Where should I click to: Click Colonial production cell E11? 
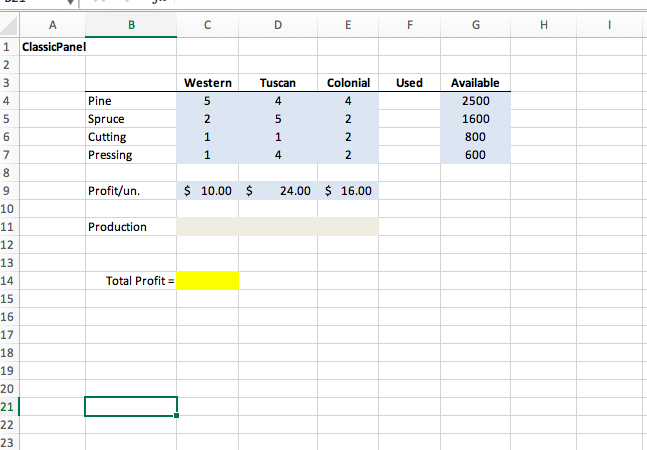(x=348, y=226)
